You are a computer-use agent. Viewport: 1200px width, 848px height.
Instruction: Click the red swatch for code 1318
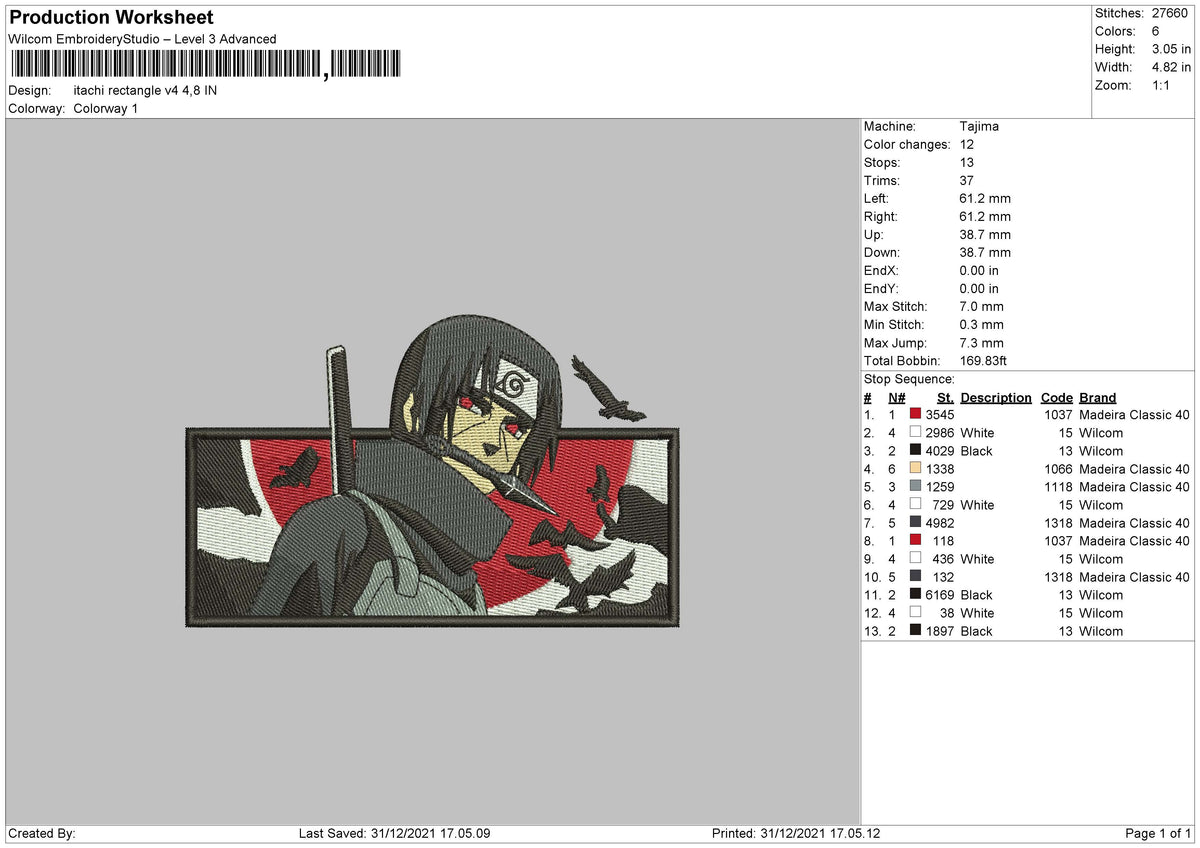point(916,523)
